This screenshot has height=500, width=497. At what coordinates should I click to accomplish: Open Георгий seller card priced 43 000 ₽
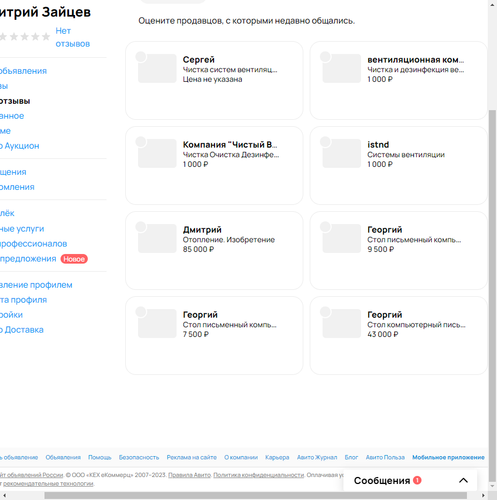click(399, 336)
